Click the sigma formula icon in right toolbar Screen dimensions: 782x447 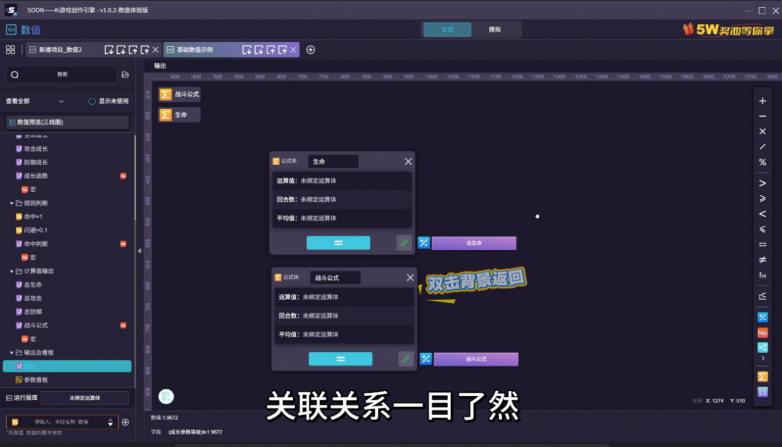762,376
